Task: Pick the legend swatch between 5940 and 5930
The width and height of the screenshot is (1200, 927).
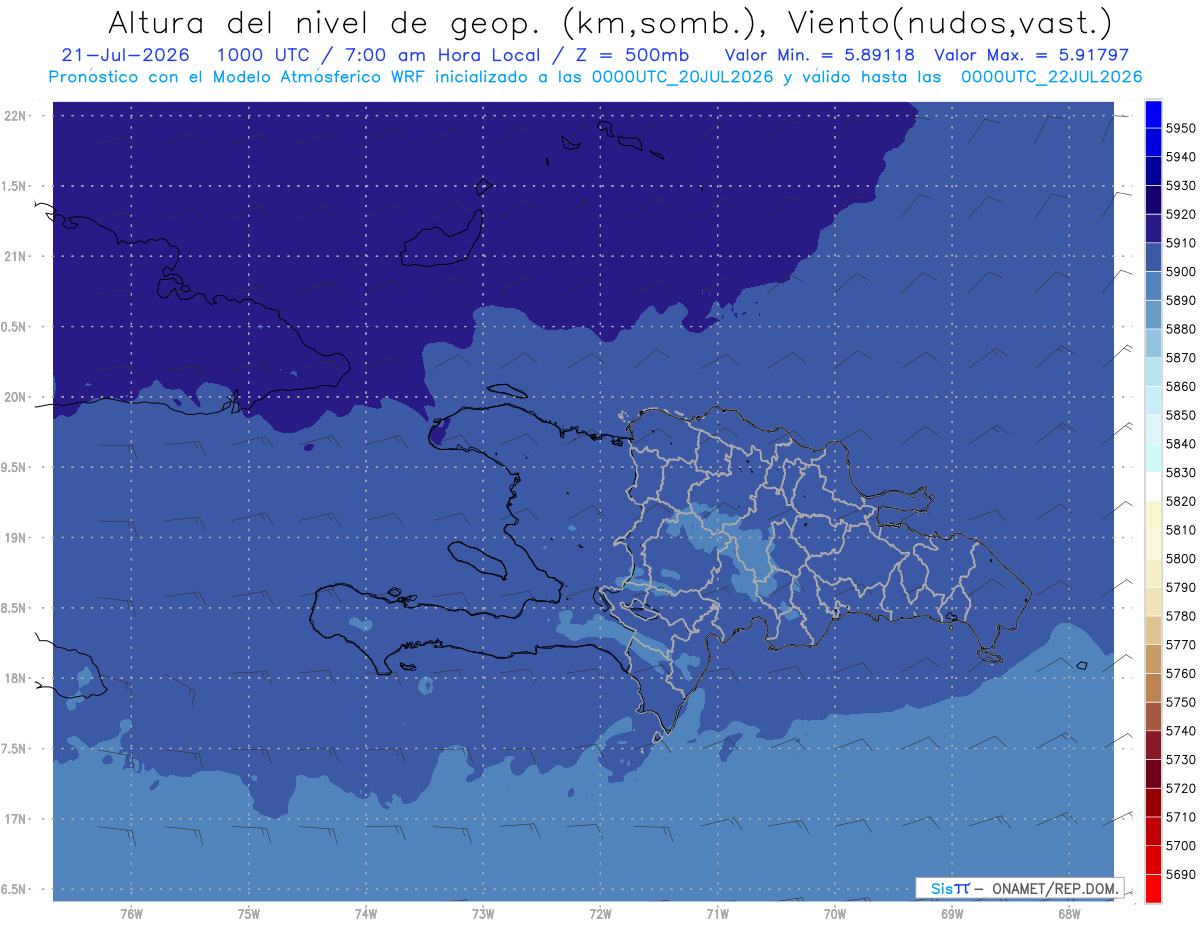Action: point(1153,171)
